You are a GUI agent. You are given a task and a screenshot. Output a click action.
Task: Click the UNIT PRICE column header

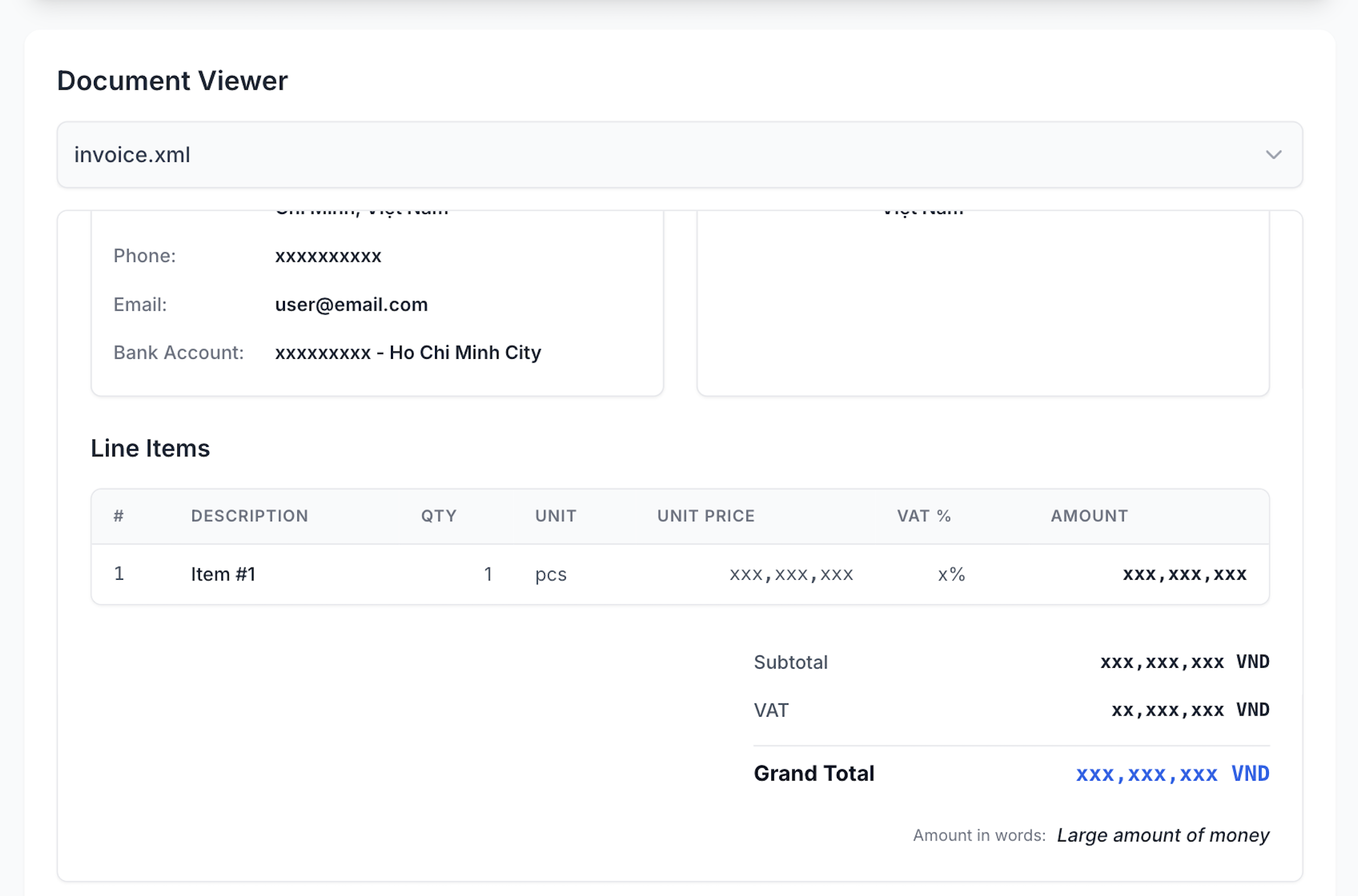[706, 516]
